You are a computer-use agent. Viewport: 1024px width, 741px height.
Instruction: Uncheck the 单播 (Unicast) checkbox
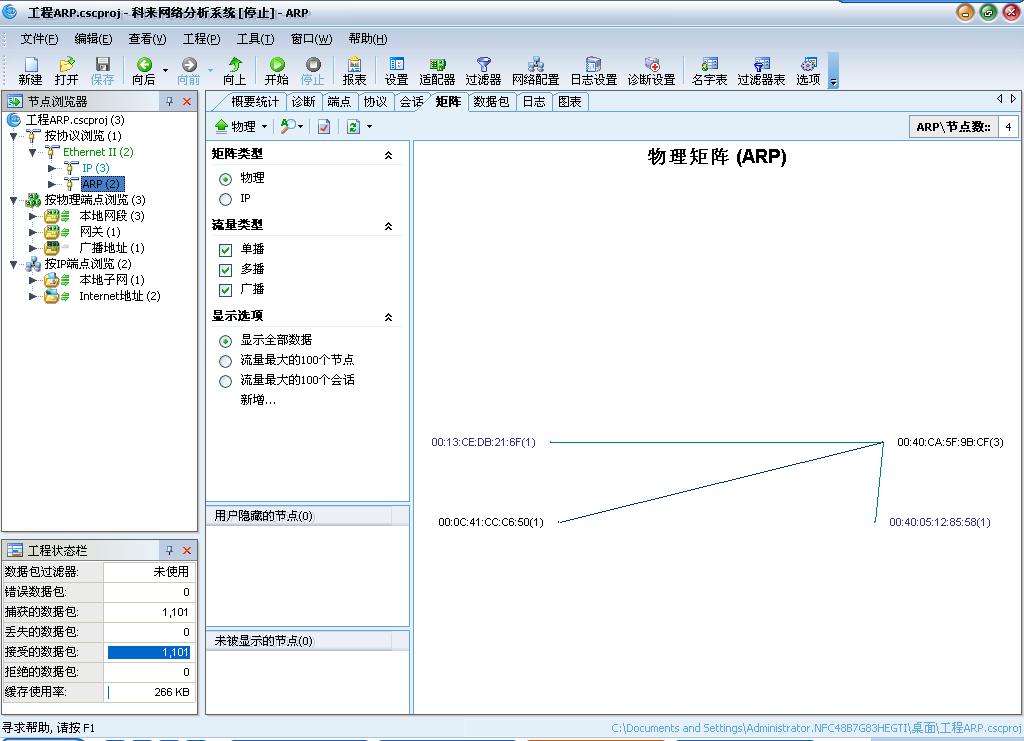tap(226, 249)
